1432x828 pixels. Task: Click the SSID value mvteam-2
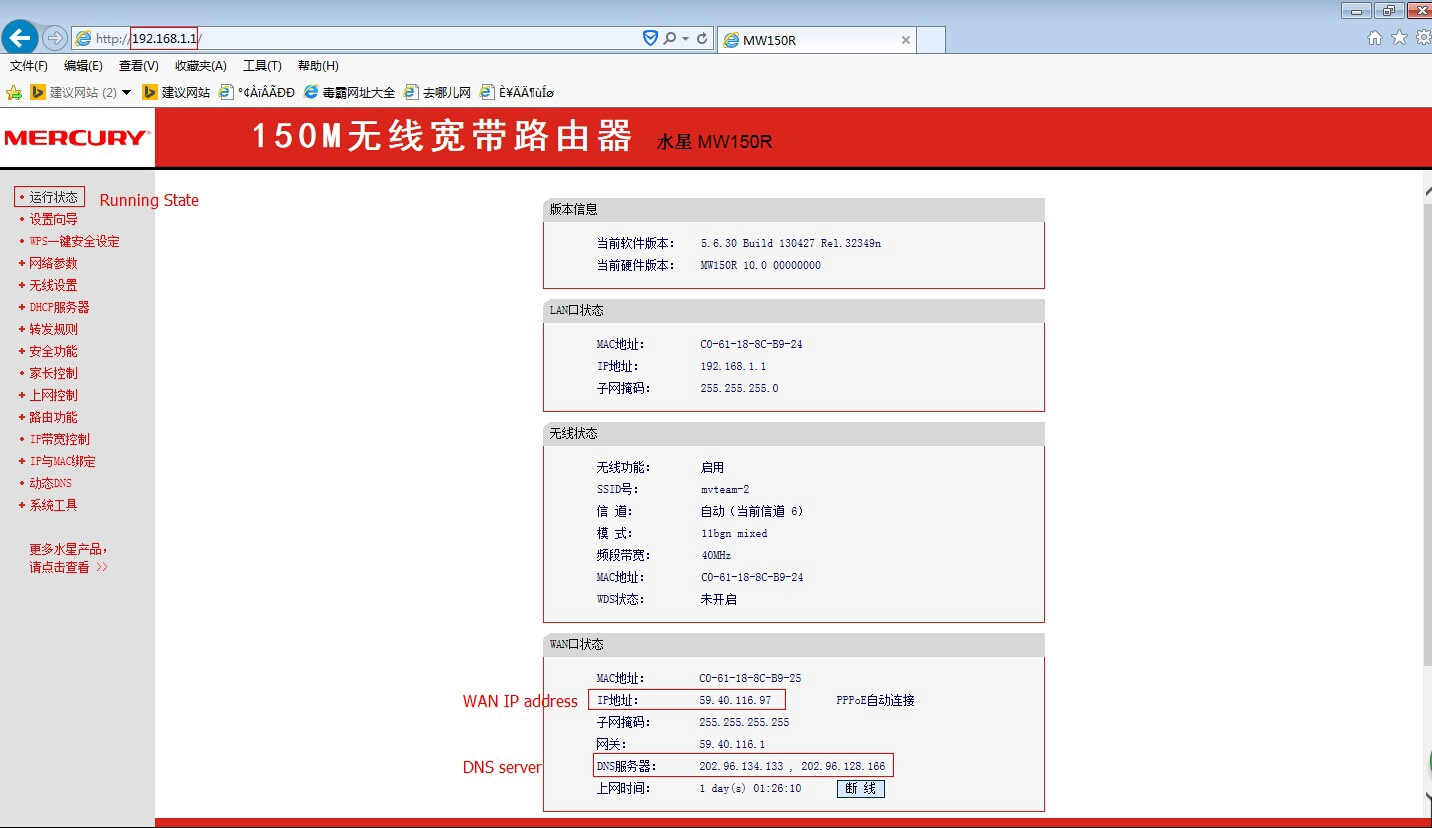[x=726, y=489]
